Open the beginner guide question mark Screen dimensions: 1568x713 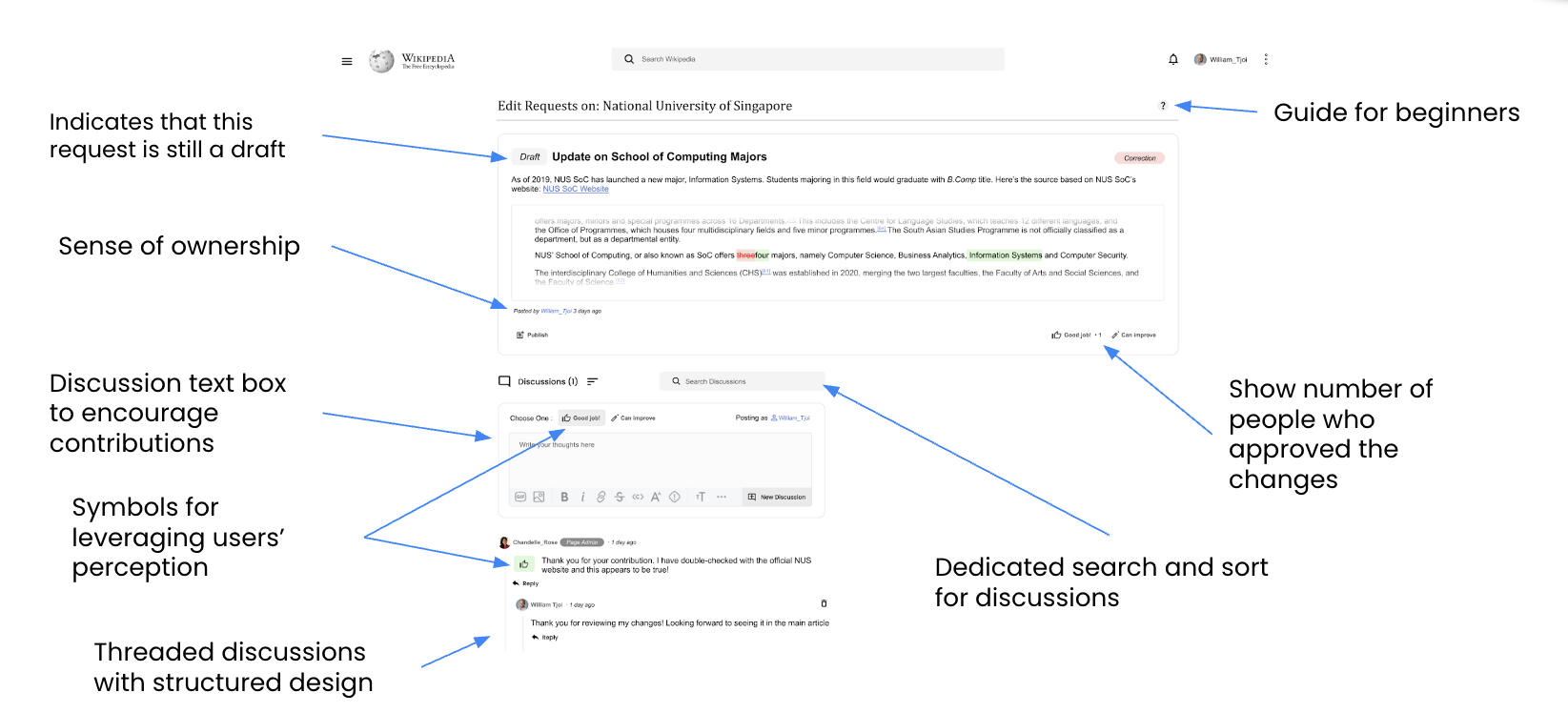1163,106
